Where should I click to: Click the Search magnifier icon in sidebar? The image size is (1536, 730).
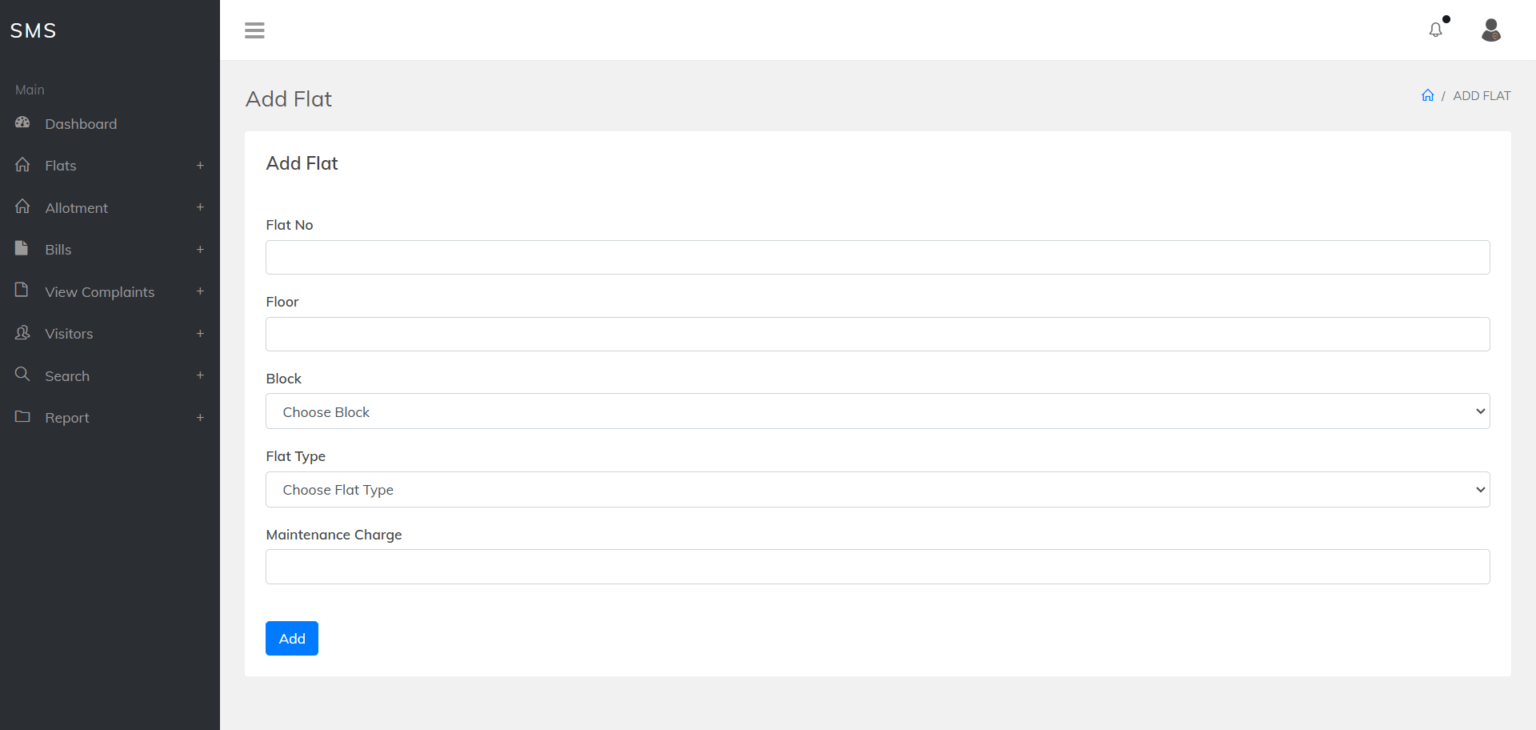[22, 375]
